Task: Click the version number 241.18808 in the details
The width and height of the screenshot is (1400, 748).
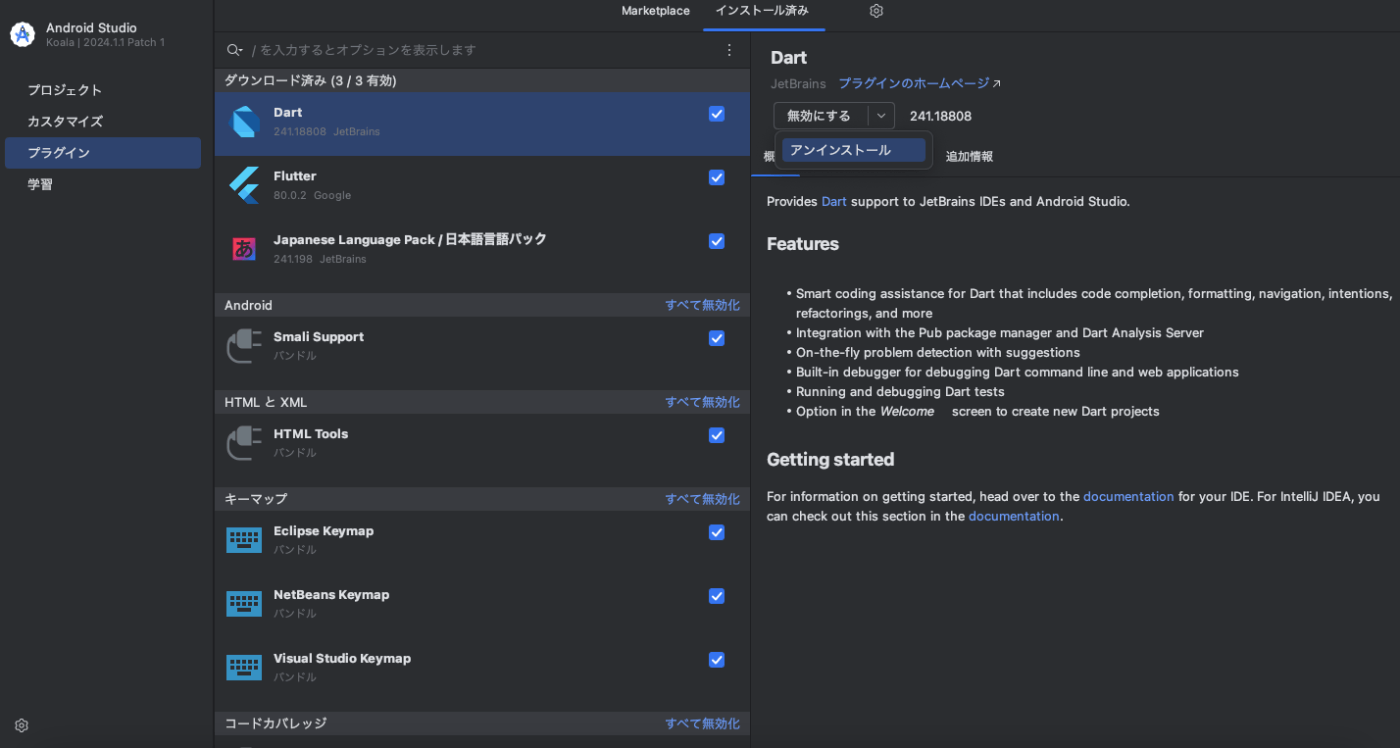Action: click(x=940, y=116)
